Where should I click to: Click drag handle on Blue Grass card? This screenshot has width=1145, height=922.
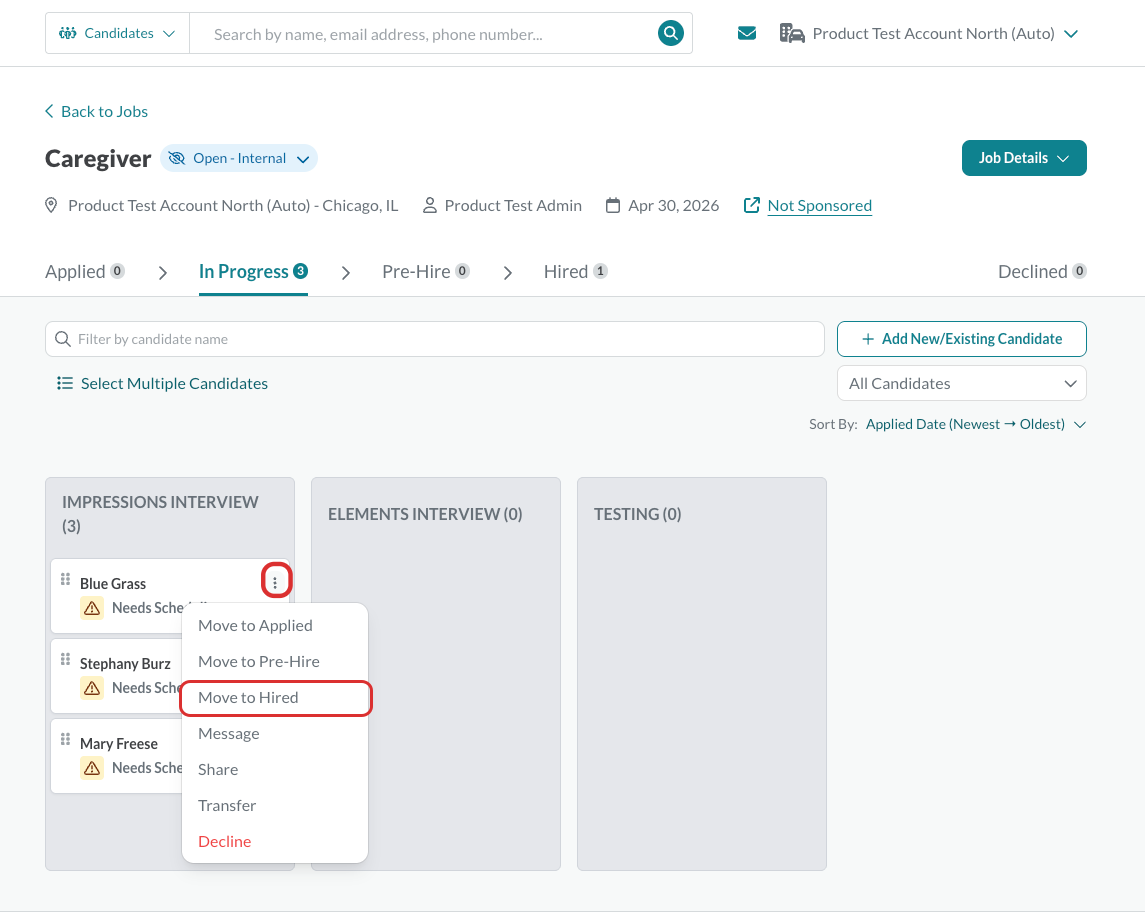point(65,579)
